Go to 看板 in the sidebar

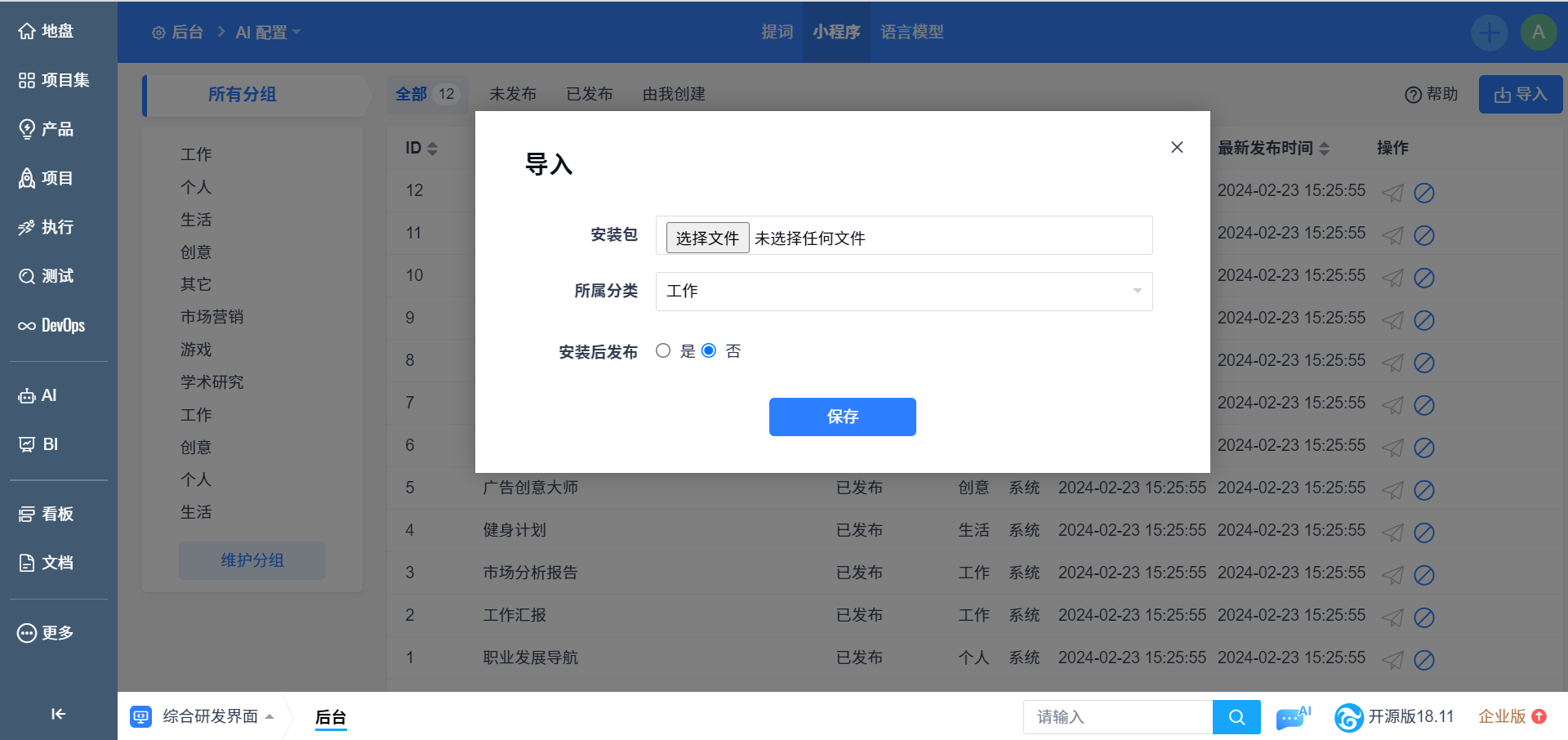coord(47,514)
